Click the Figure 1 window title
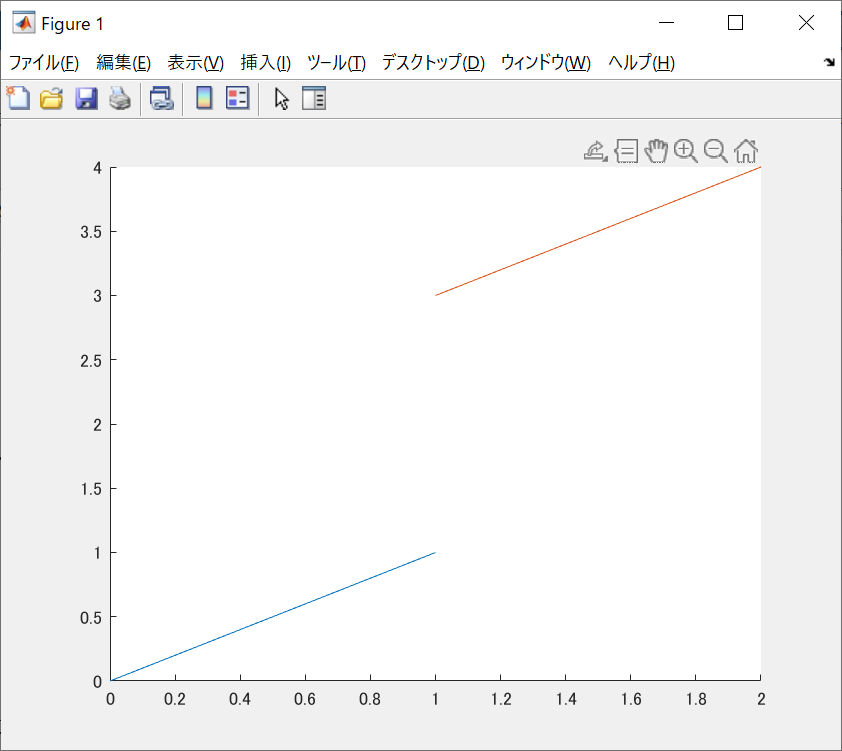 point(72,24)
